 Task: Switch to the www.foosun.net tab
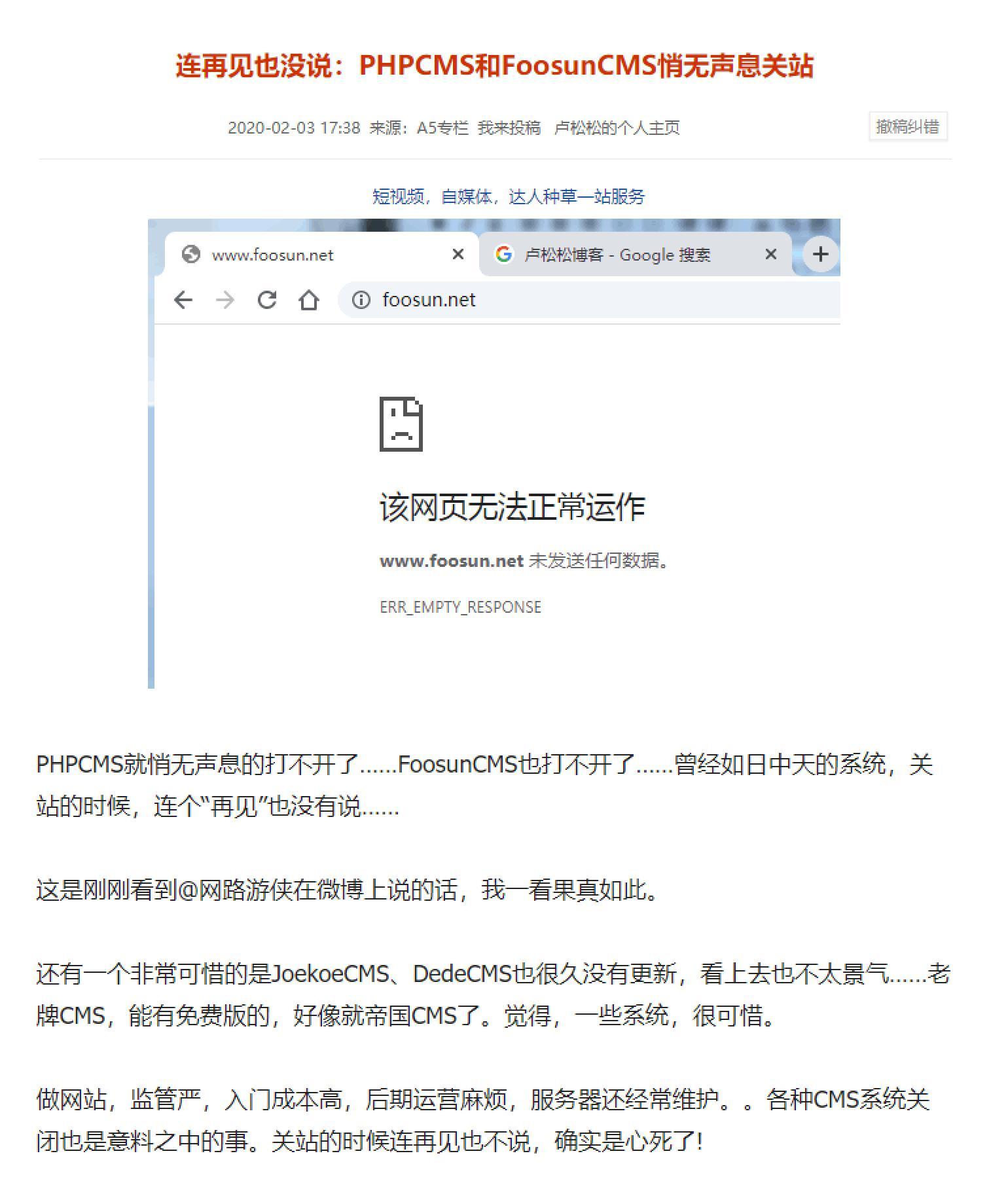pos(321,254)
